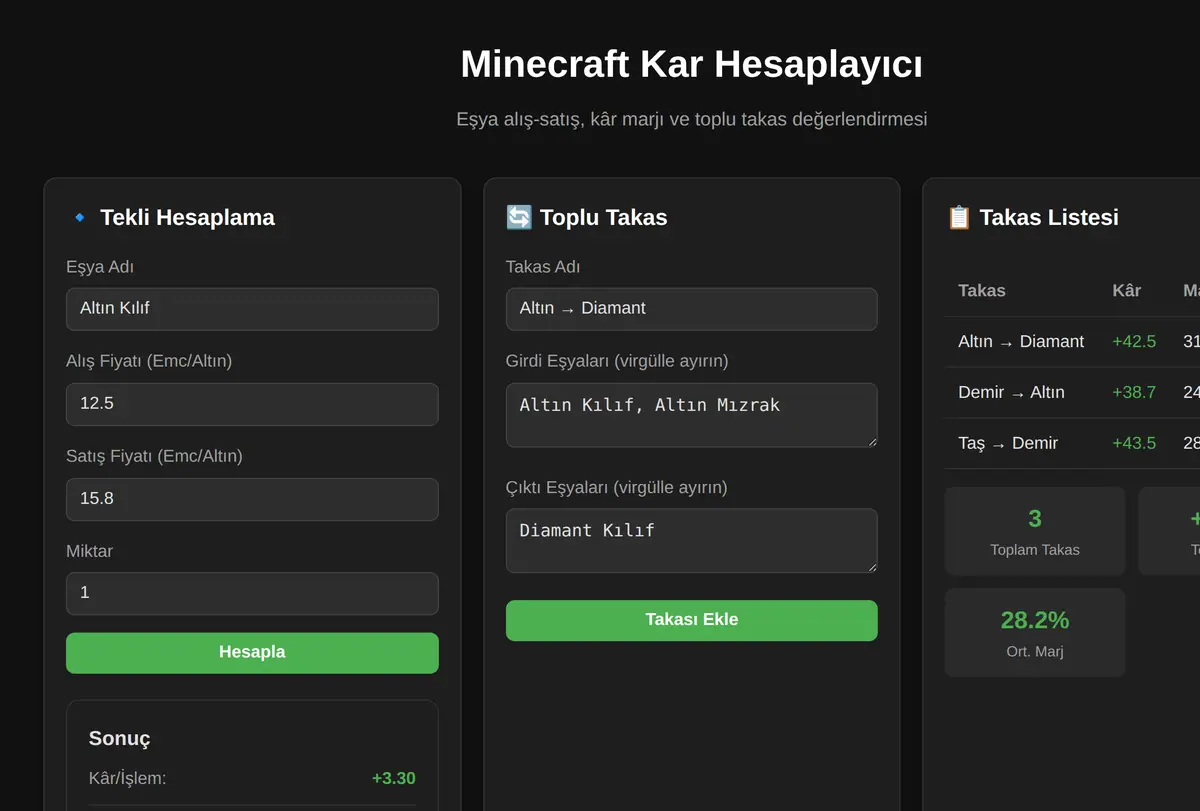The height and width of the screenshot is (811, 1200).
Task: Click the refresh arrows icon beside Toplu Takas
Action: (x=519, y=217)
